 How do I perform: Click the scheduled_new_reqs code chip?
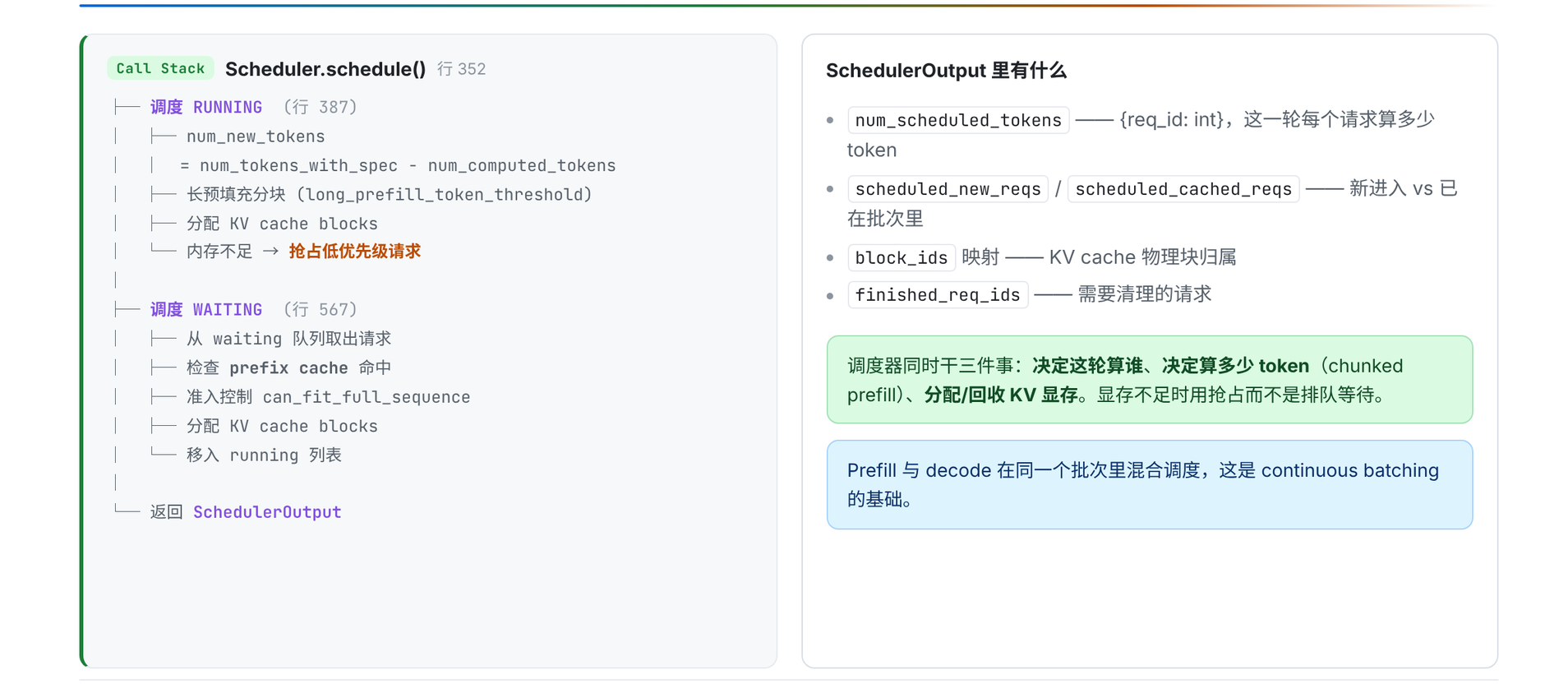[948, 189]
